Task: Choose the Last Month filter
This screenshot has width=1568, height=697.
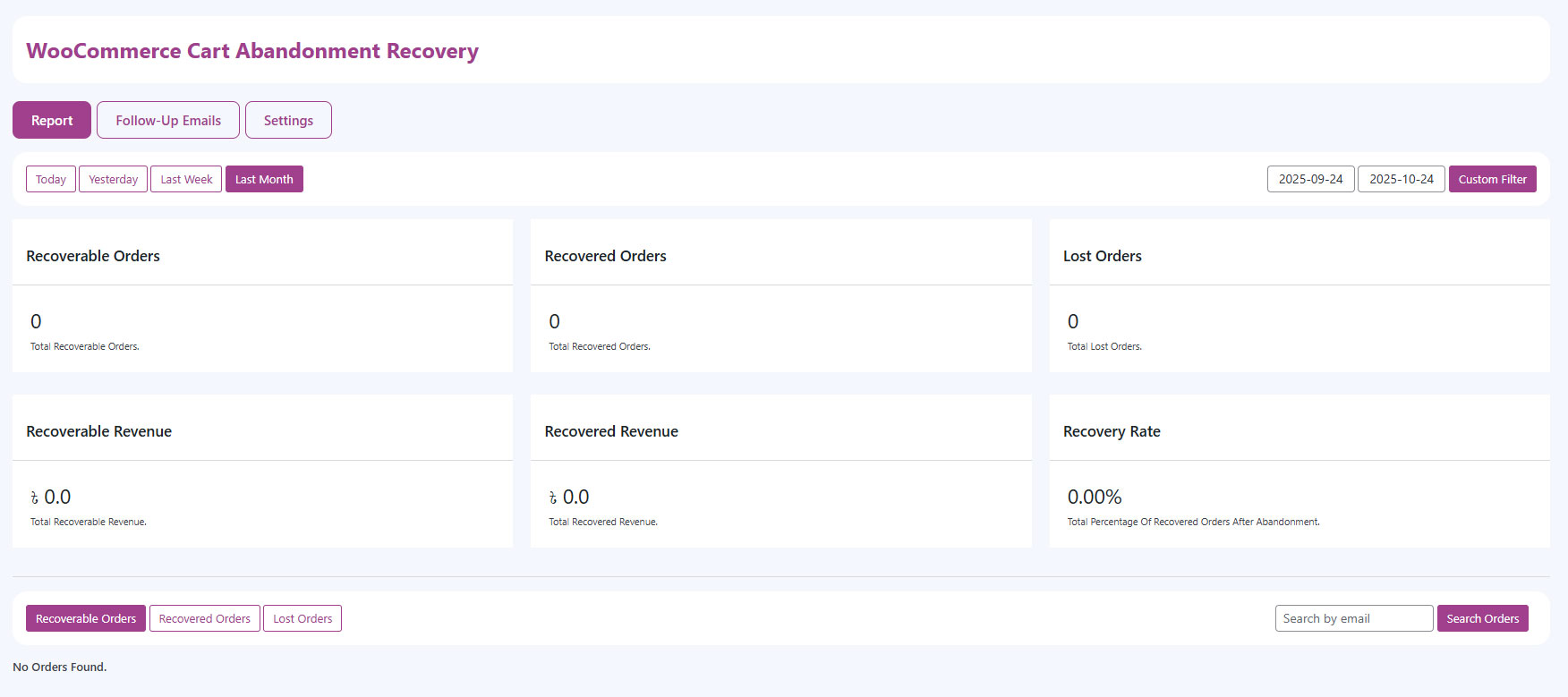Action: point(264,179)
